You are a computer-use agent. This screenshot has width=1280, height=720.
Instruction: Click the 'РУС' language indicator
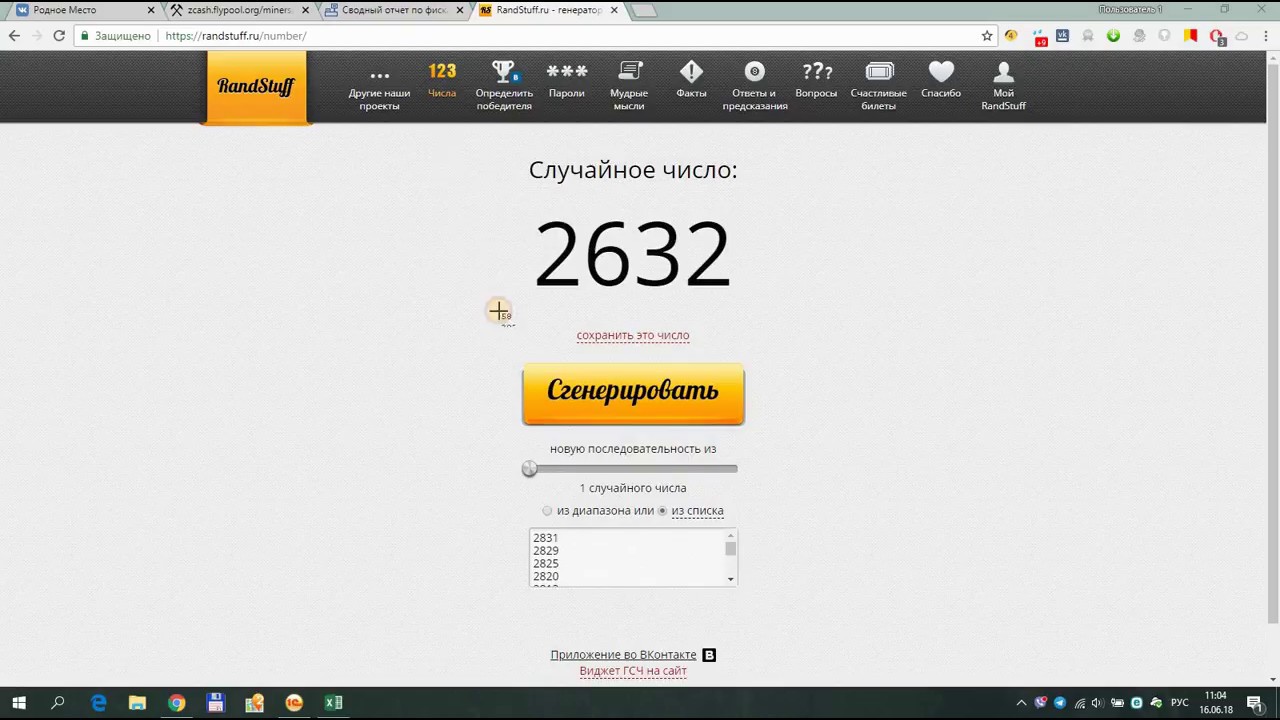1180,703
